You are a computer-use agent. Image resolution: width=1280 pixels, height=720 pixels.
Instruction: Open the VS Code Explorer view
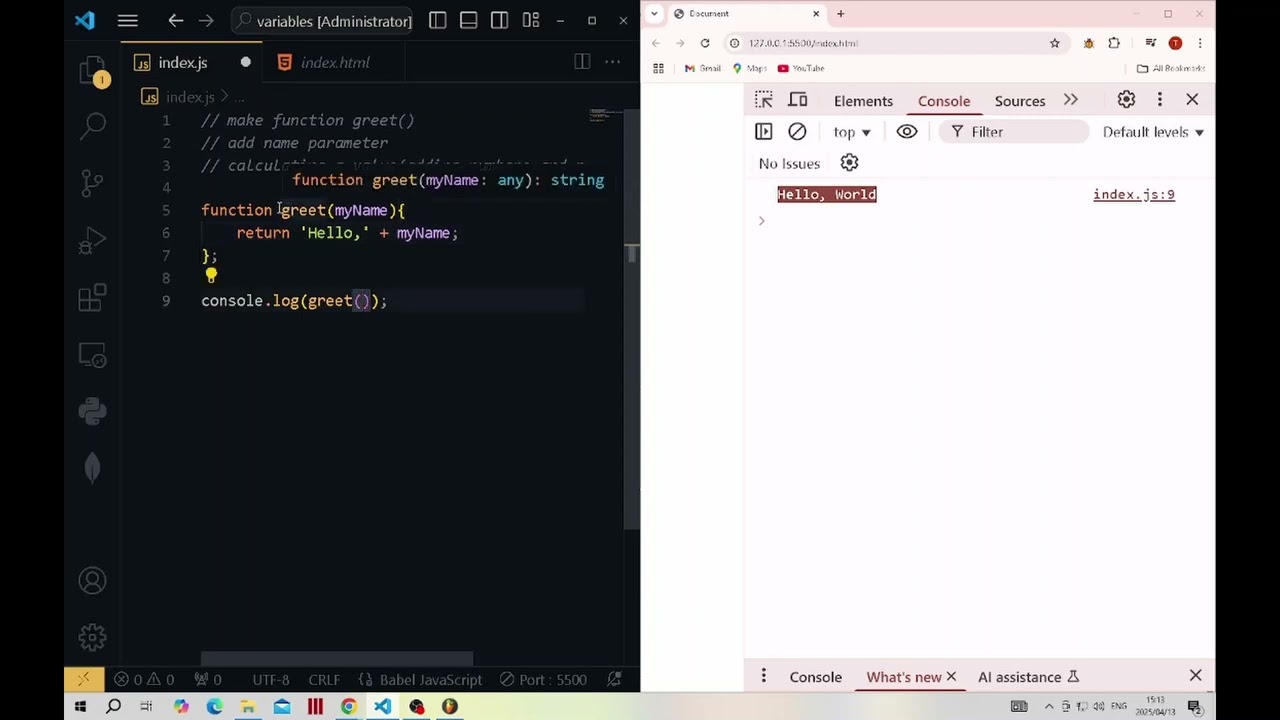[92, 71]
